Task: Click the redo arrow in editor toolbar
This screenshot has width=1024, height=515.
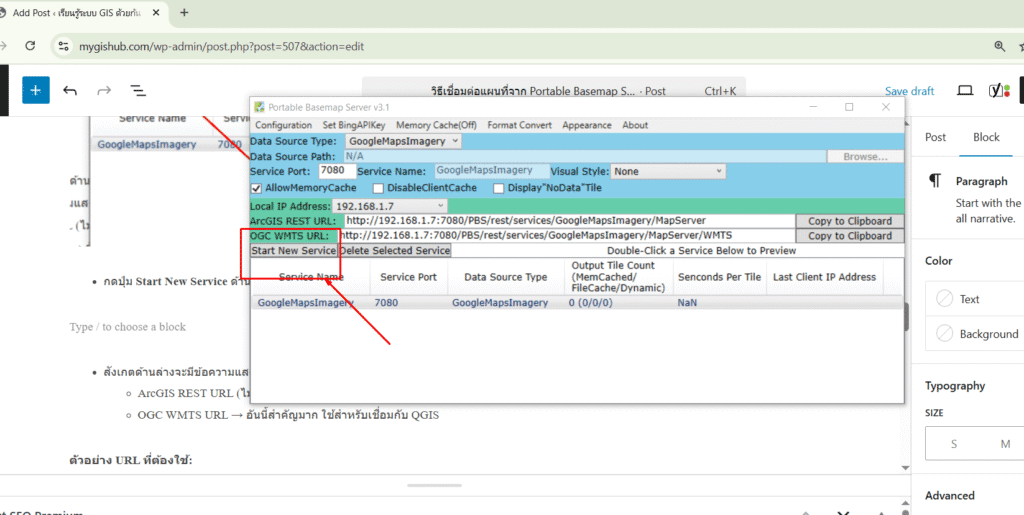Action: coord(104,91)
